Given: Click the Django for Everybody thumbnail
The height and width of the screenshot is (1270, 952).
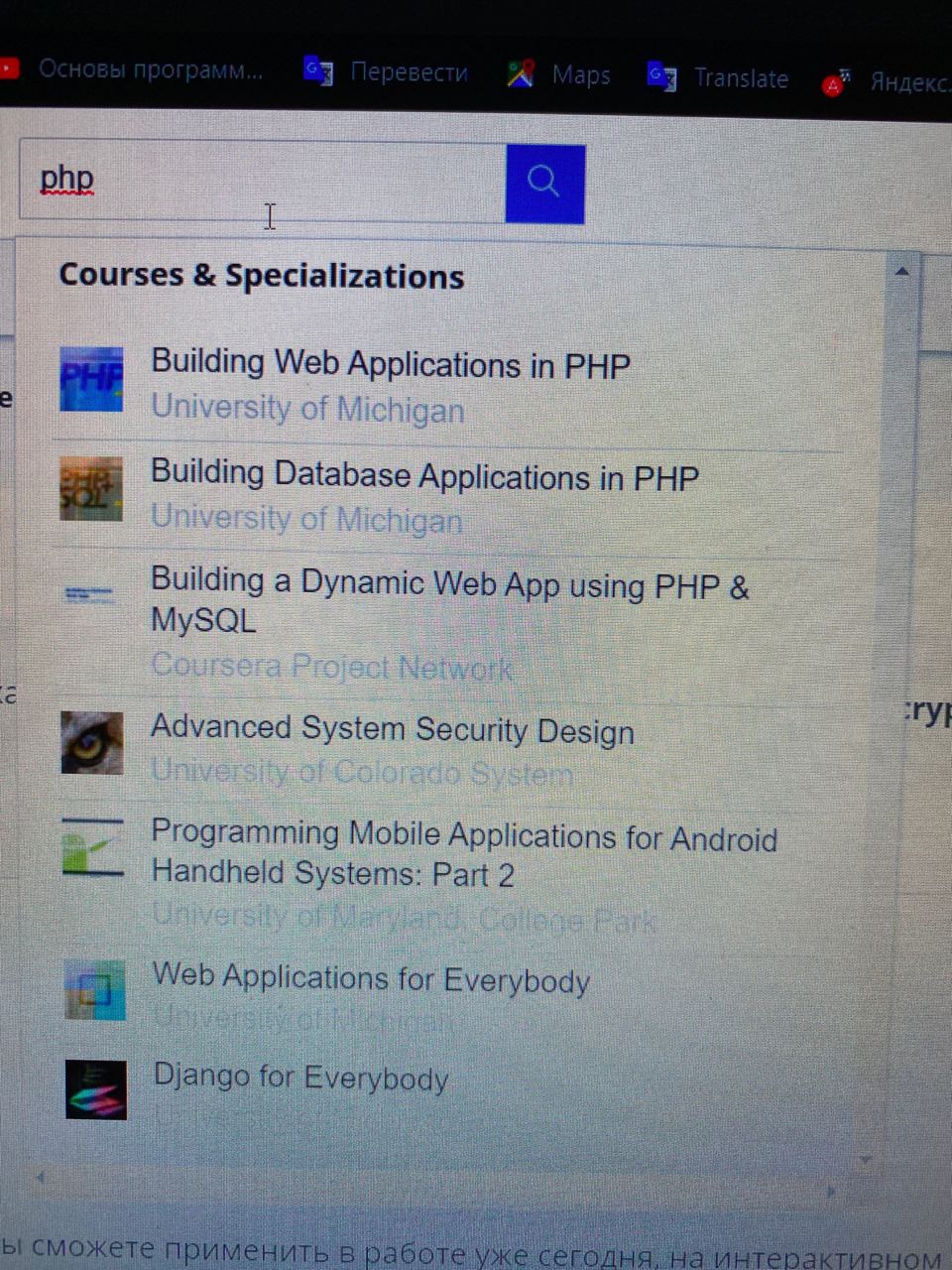Looking at the screenshot, I should [96, 1089].
